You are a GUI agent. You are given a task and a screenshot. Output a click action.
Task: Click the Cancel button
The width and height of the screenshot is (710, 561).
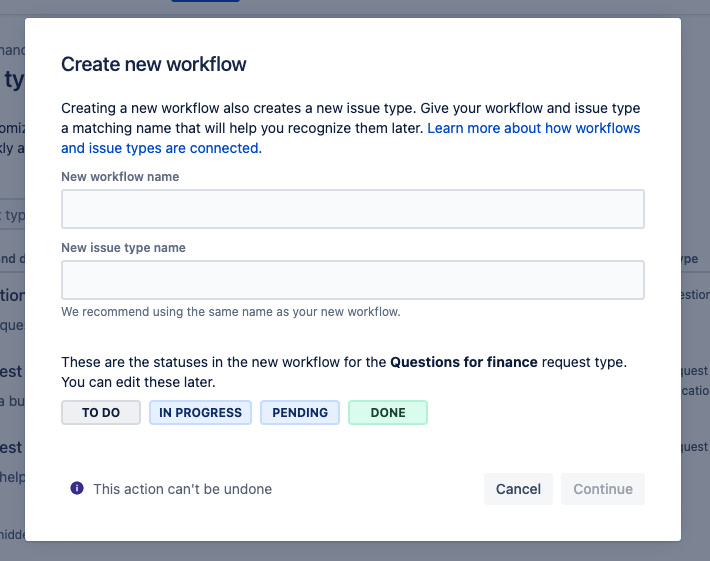pos(518,489)
